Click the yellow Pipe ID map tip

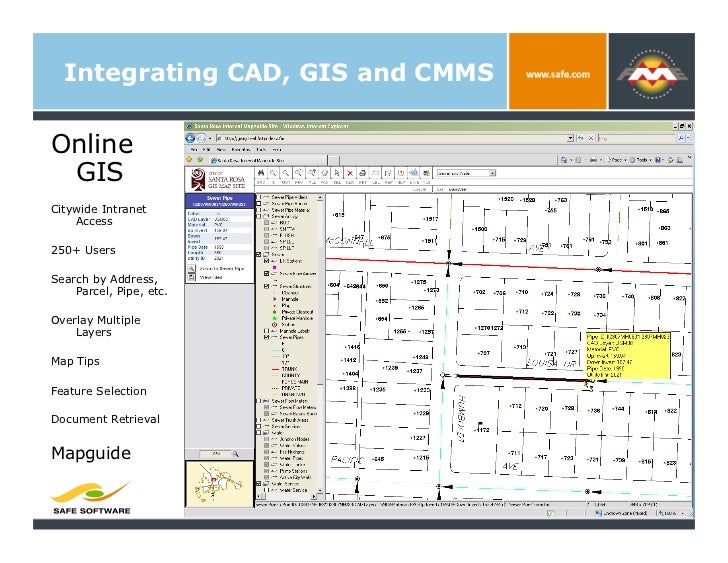pos(628,355)
